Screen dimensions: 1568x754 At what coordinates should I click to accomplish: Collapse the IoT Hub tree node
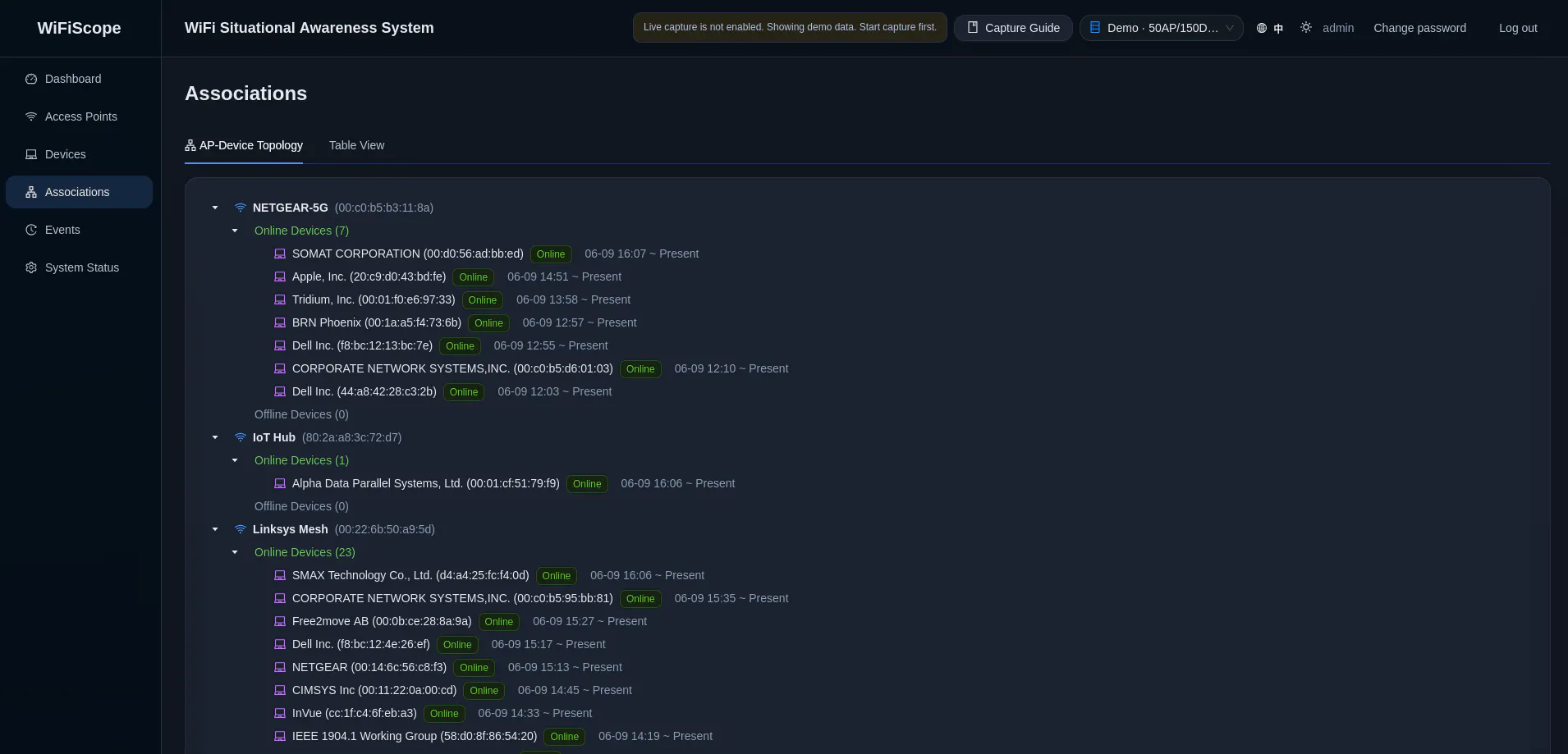[215, 437]
